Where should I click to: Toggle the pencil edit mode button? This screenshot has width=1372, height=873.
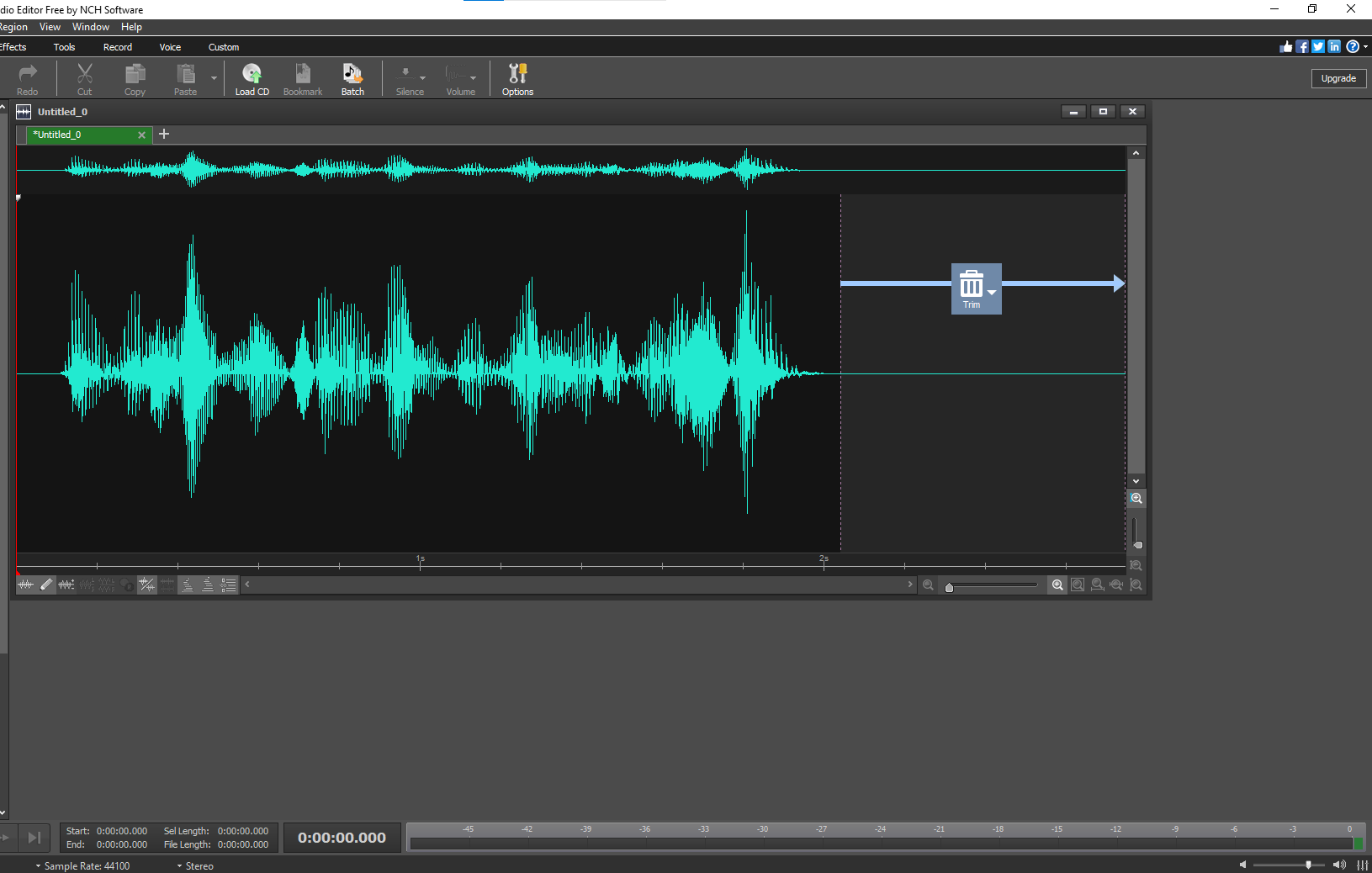[46, 585]
